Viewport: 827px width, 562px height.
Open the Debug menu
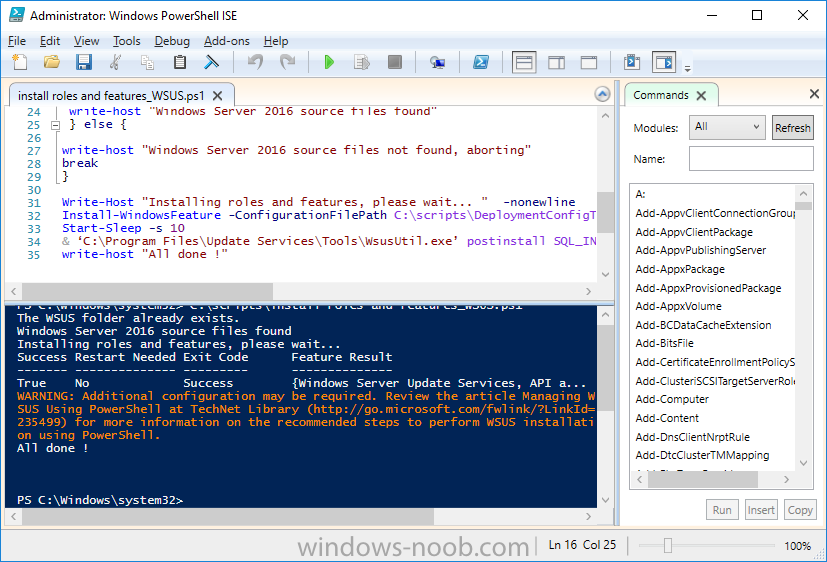(x=172, y=41)
